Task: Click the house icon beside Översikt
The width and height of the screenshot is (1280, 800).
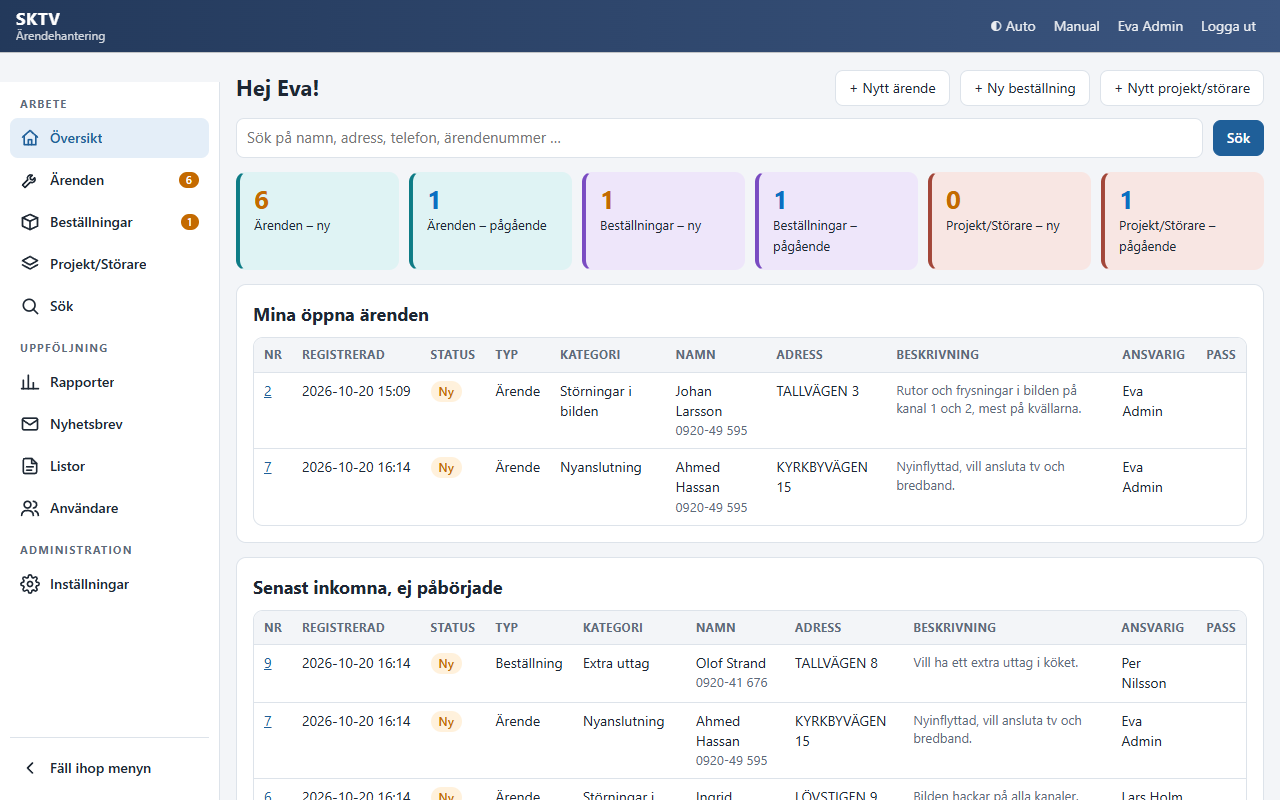Action: coord(30,138)
